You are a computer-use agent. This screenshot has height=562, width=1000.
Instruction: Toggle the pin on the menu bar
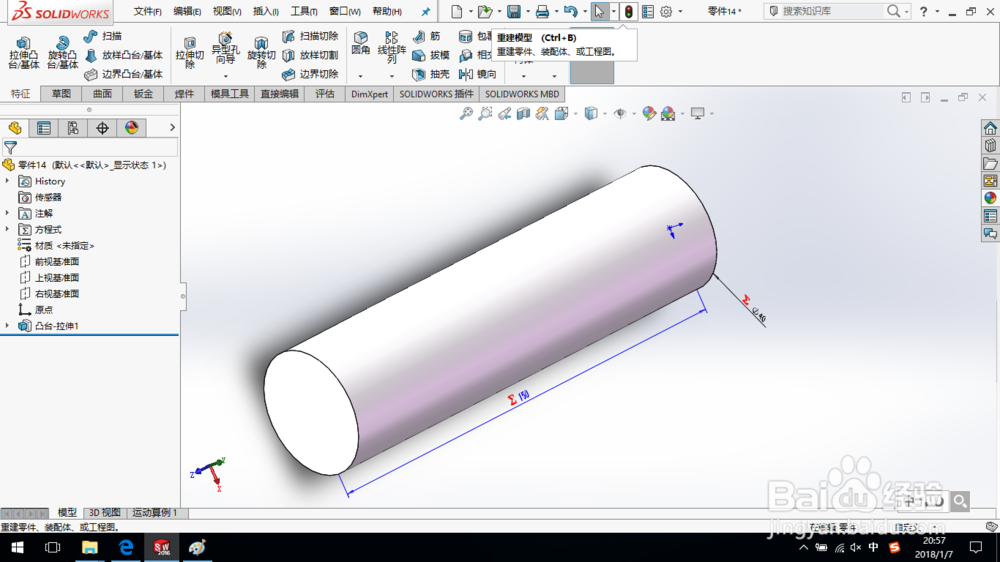click(x=426, y=11)
